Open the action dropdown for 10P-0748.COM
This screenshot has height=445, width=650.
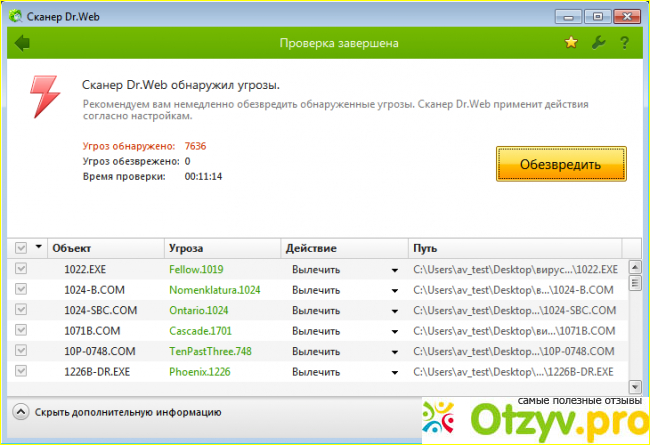coord(394,350)
